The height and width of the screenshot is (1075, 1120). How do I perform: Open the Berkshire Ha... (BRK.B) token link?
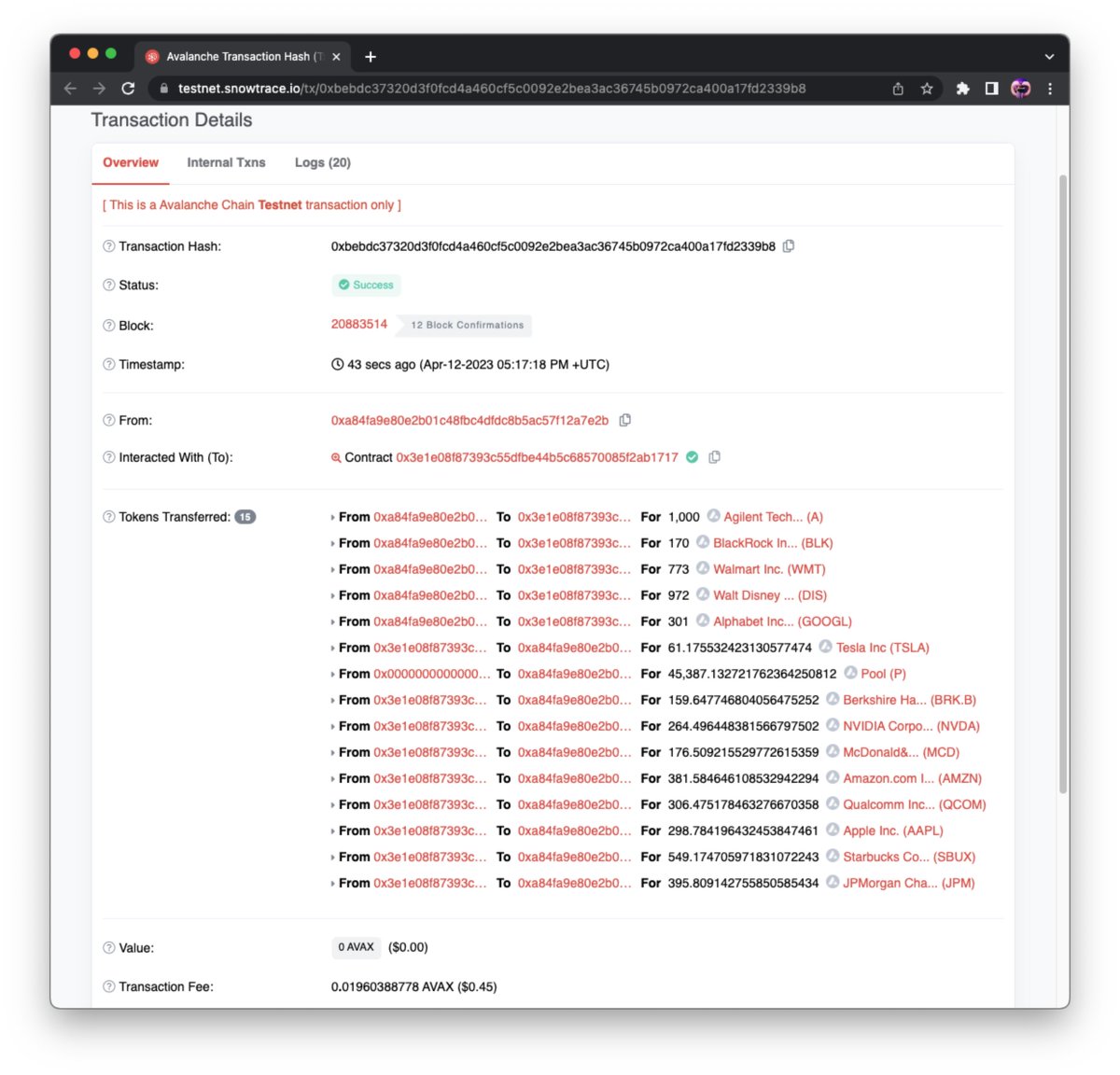coord(909,700)
